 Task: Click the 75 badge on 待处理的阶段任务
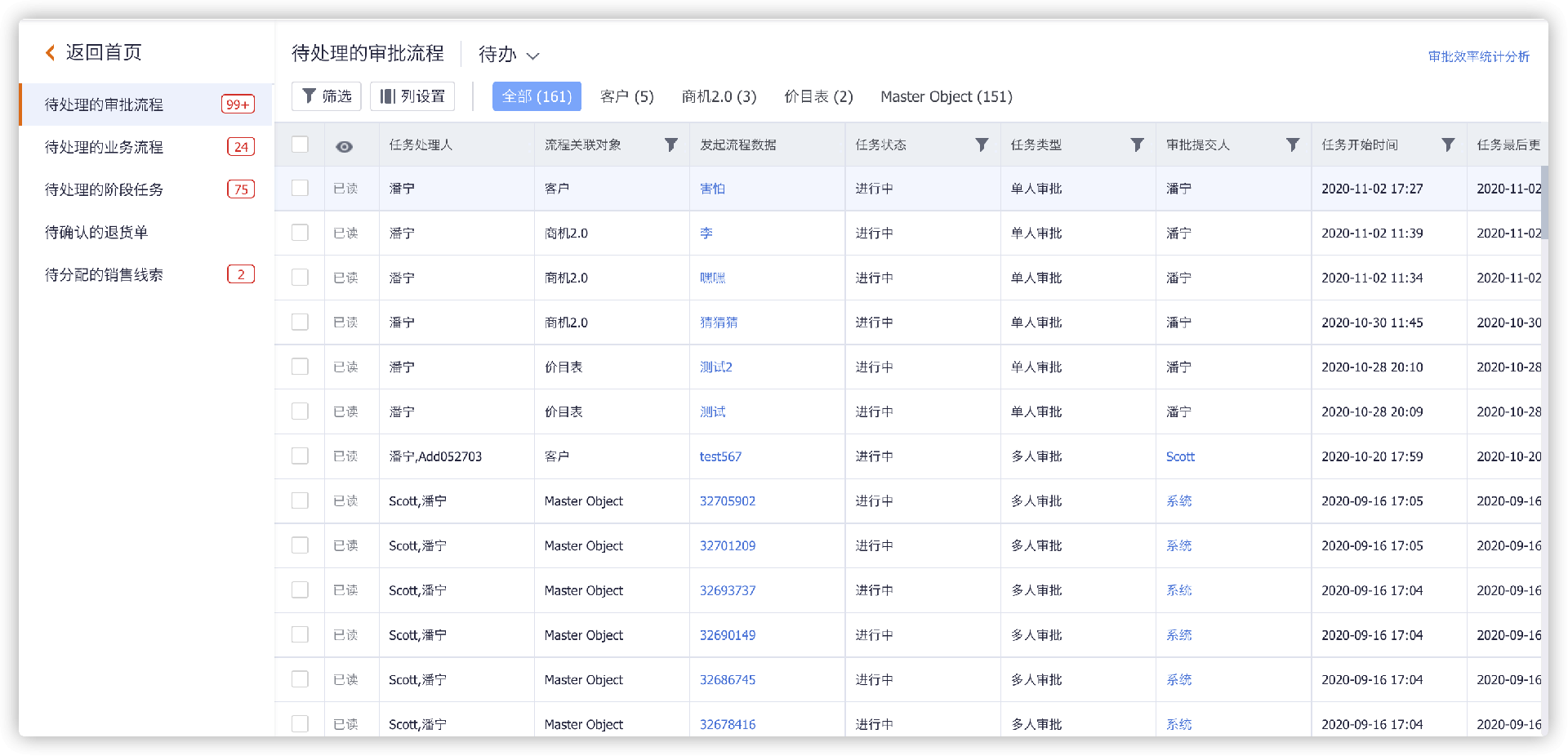(241, 189)
